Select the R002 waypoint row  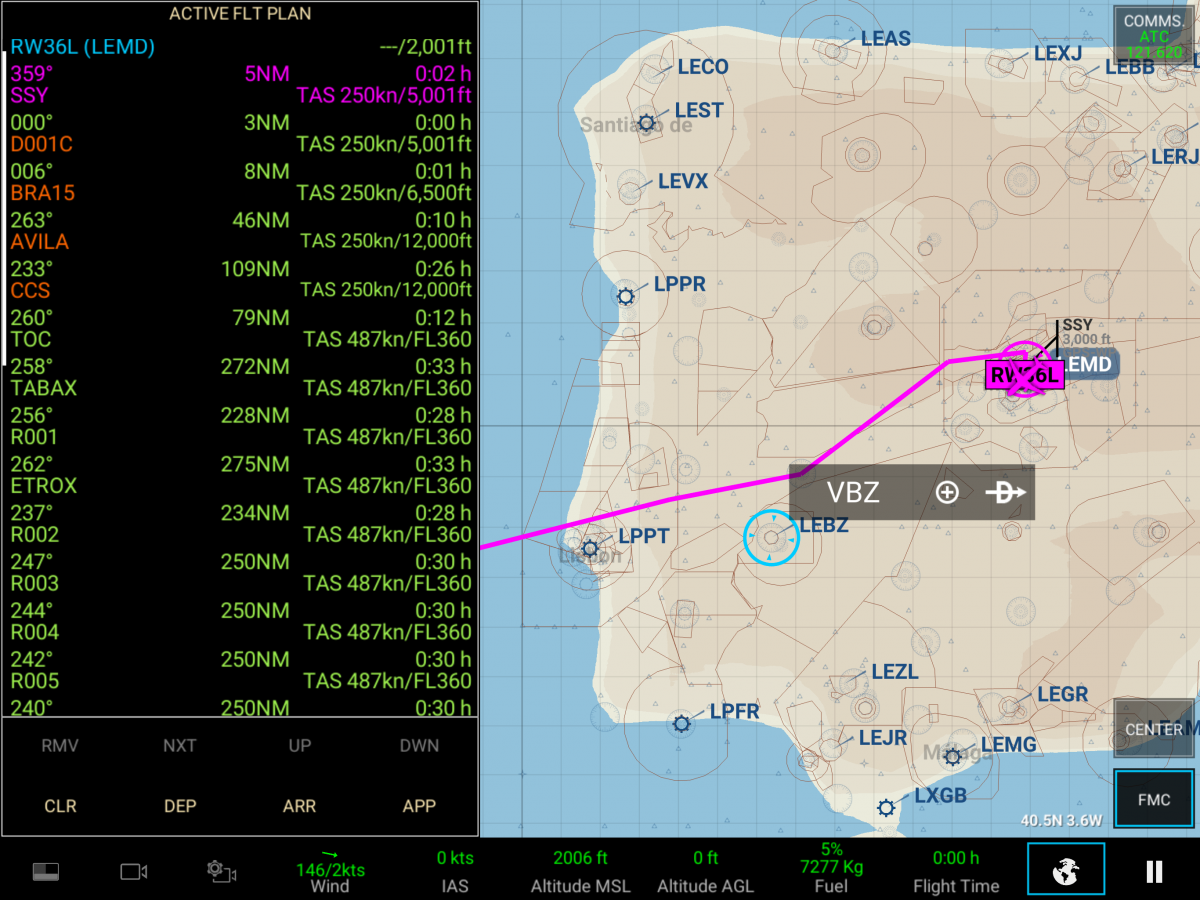240,525
